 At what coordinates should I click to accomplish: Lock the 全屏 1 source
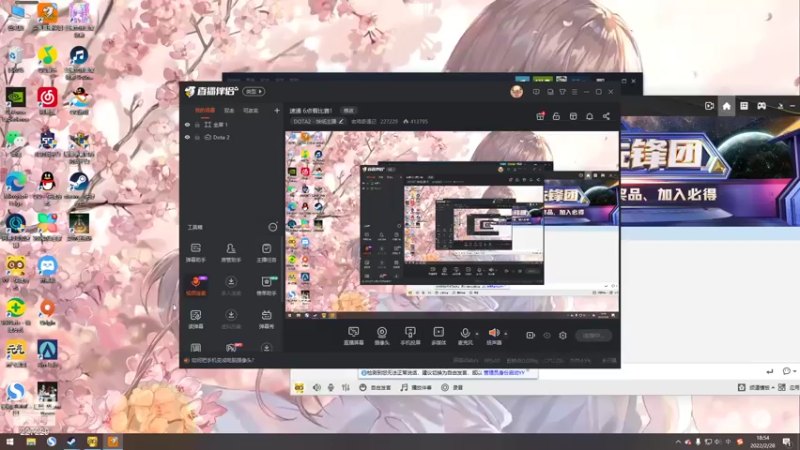(197, 124)
